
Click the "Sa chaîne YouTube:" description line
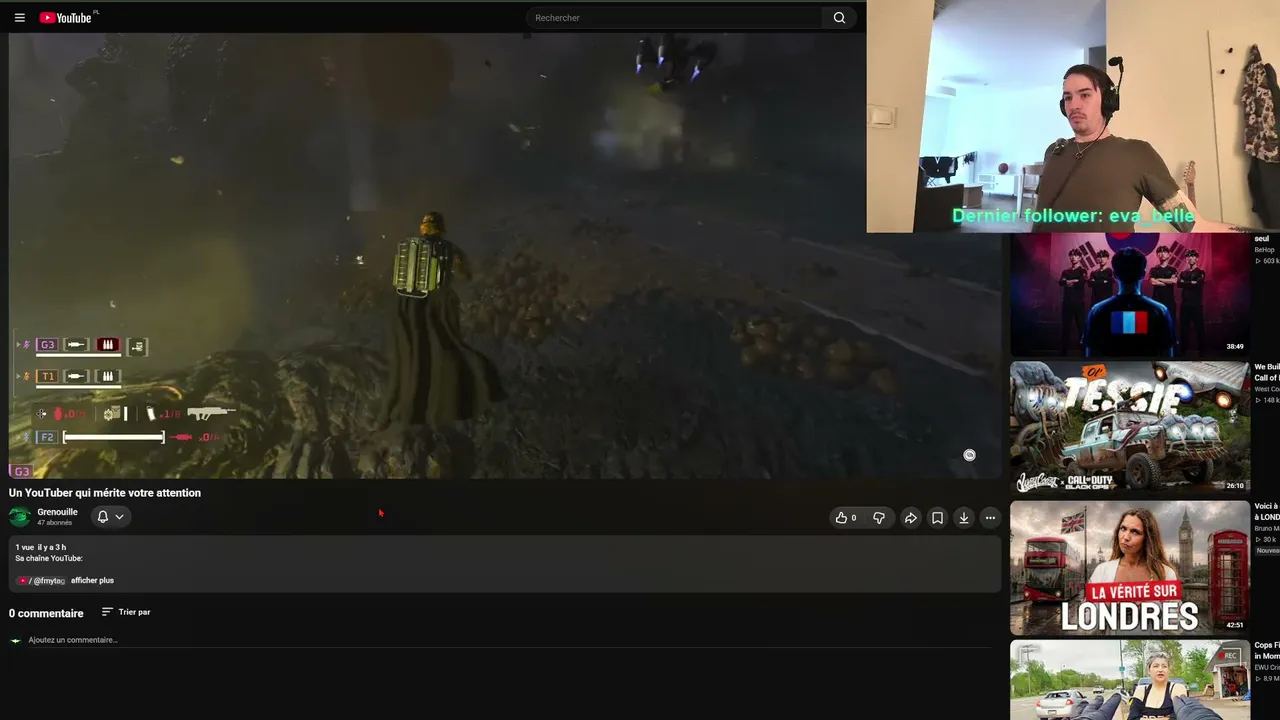pyautogui.click(x=49, y=558)
